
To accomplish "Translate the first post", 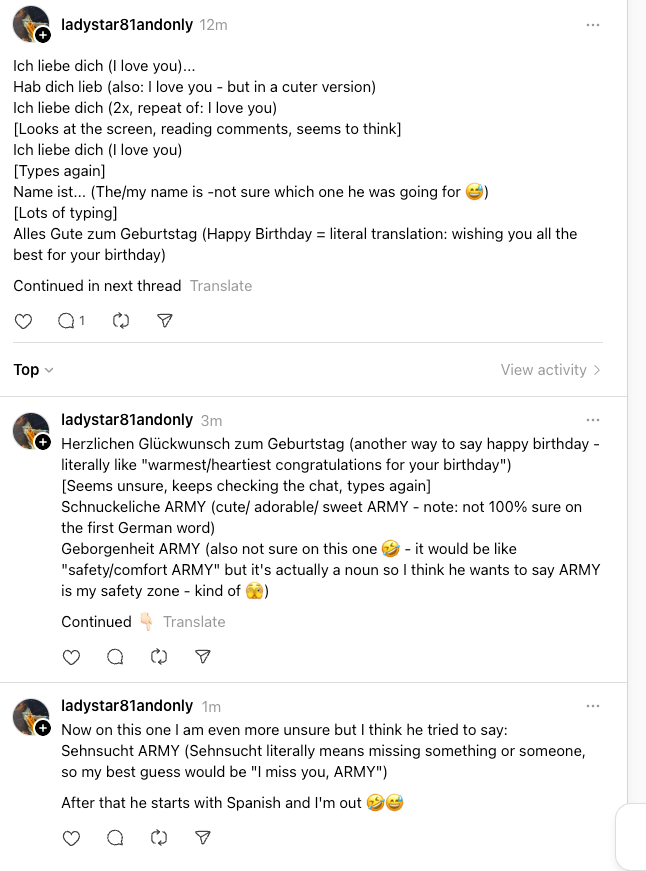I will tap(221, 285).
